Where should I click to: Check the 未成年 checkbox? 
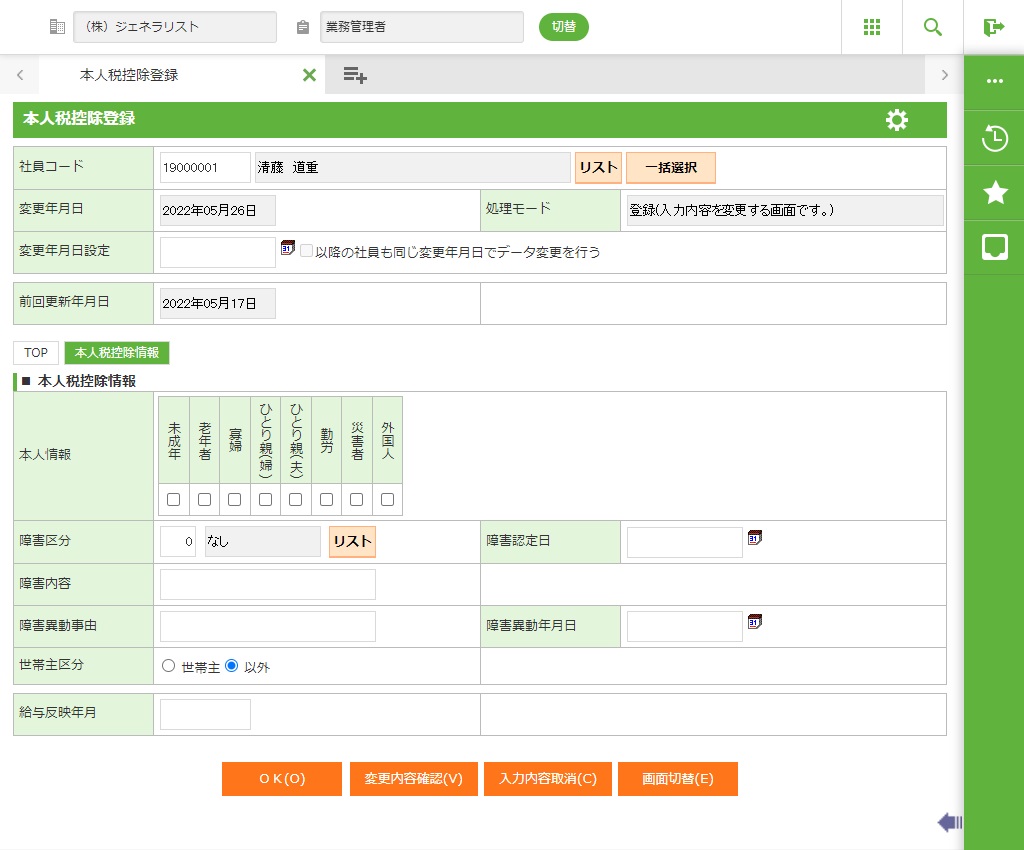pos(174,499)
